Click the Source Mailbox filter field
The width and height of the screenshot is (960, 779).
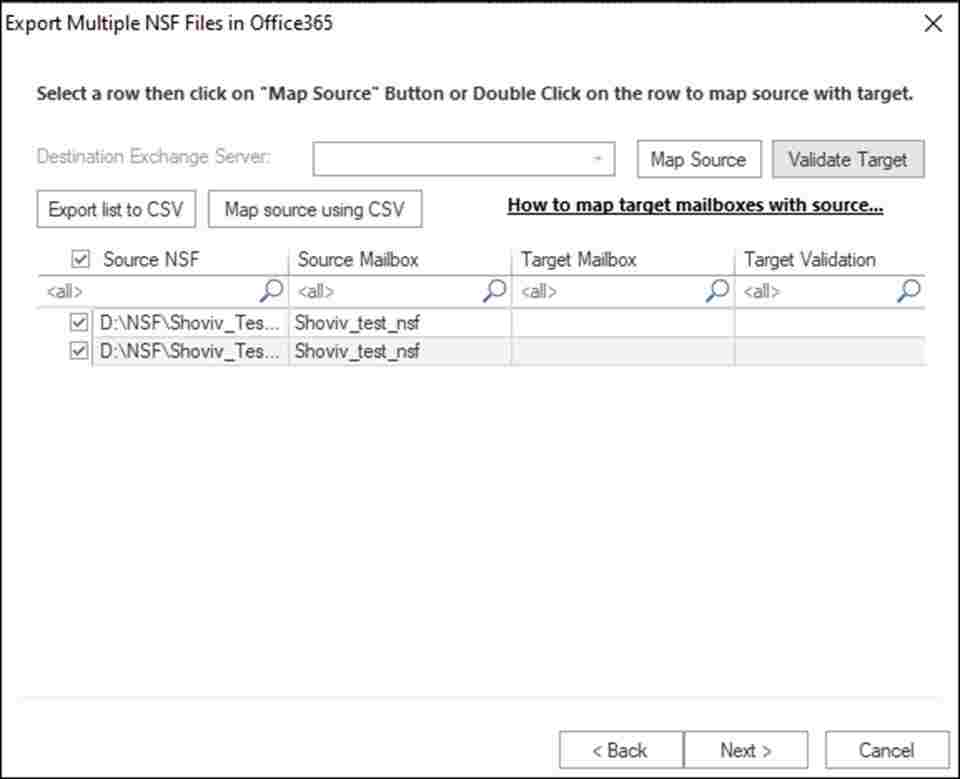point(385,292)
